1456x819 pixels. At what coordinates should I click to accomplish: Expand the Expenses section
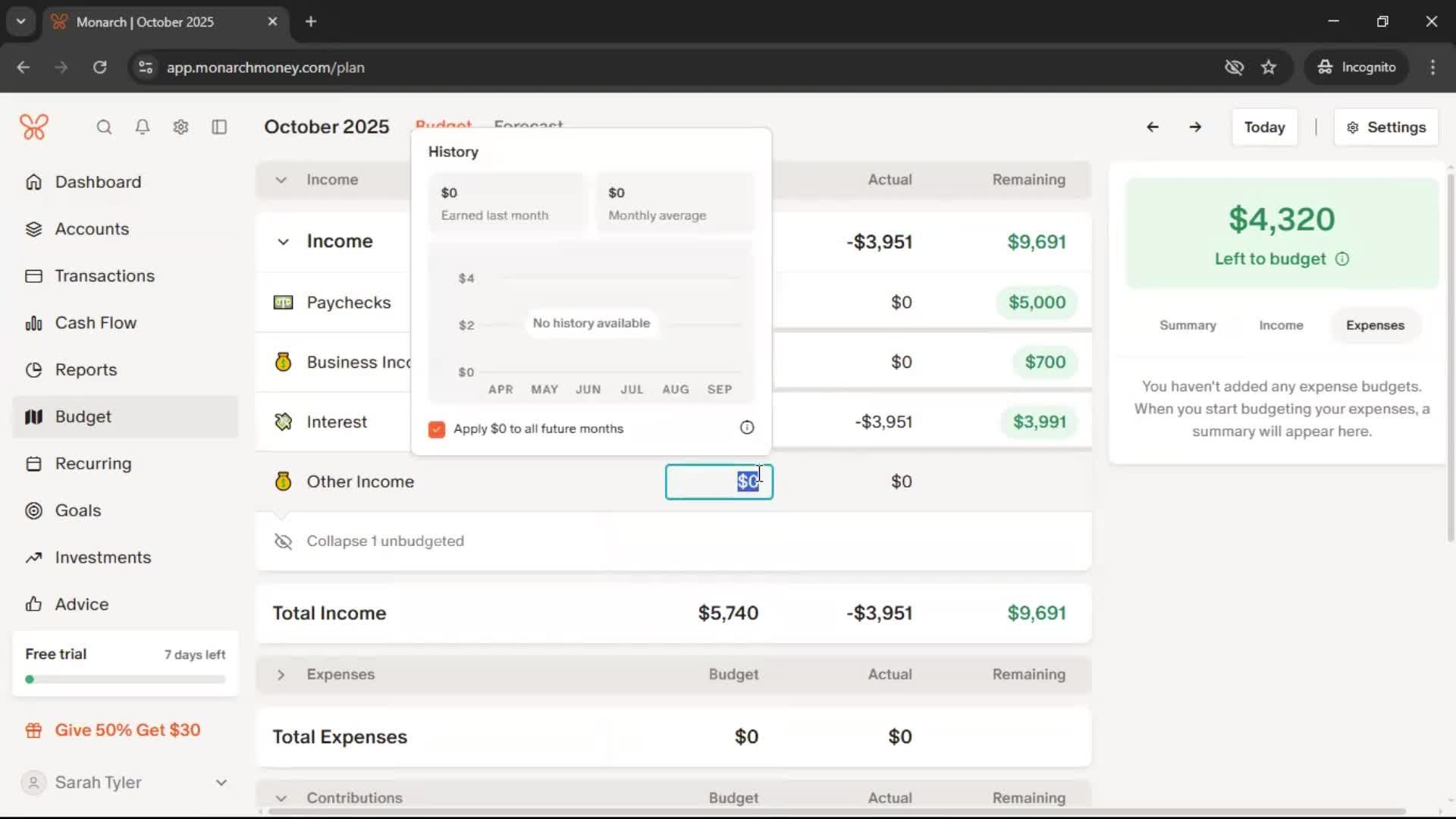[x=281, y=675]
